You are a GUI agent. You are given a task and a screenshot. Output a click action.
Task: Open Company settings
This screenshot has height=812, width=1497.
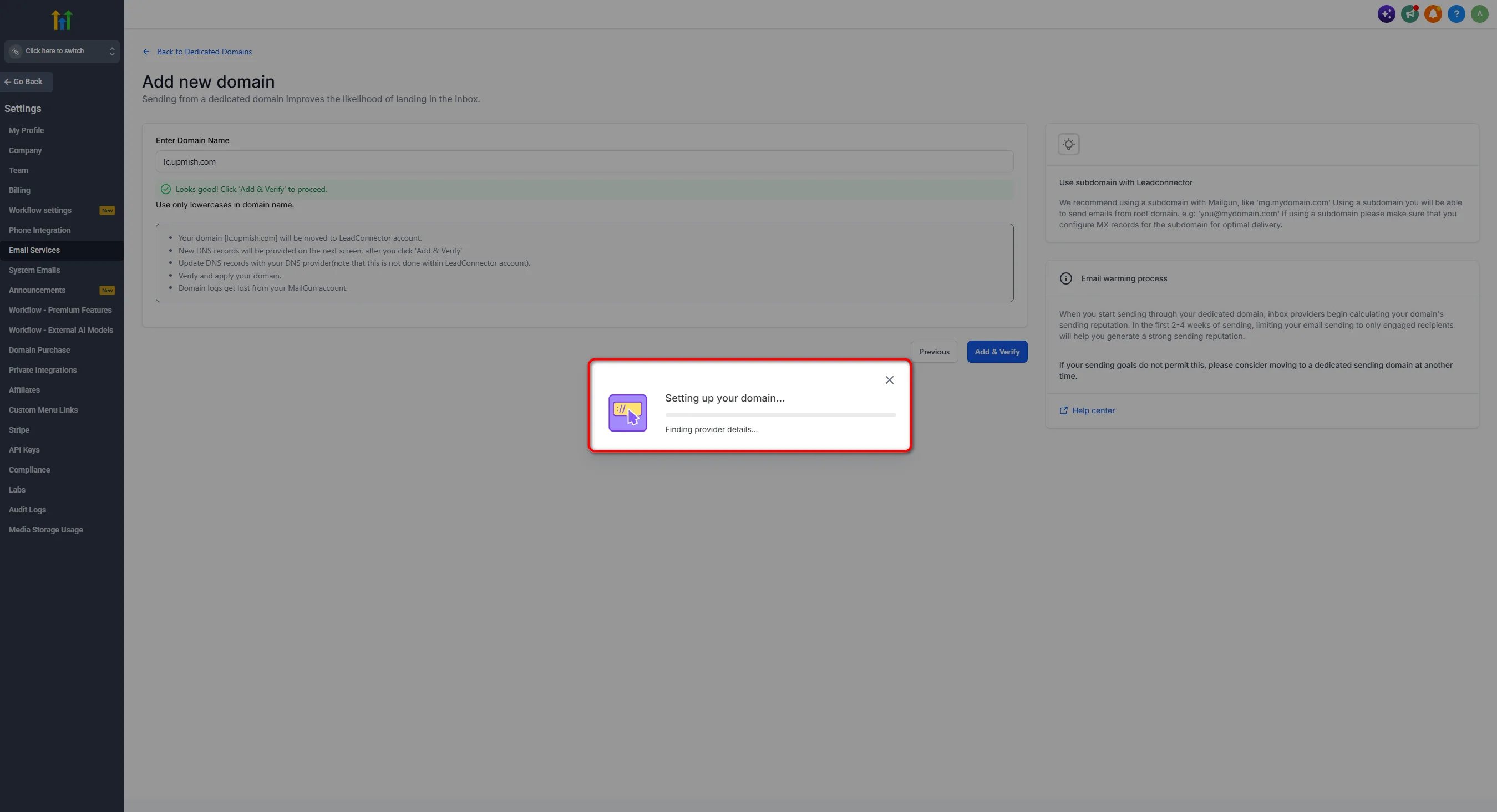(62, 150)
